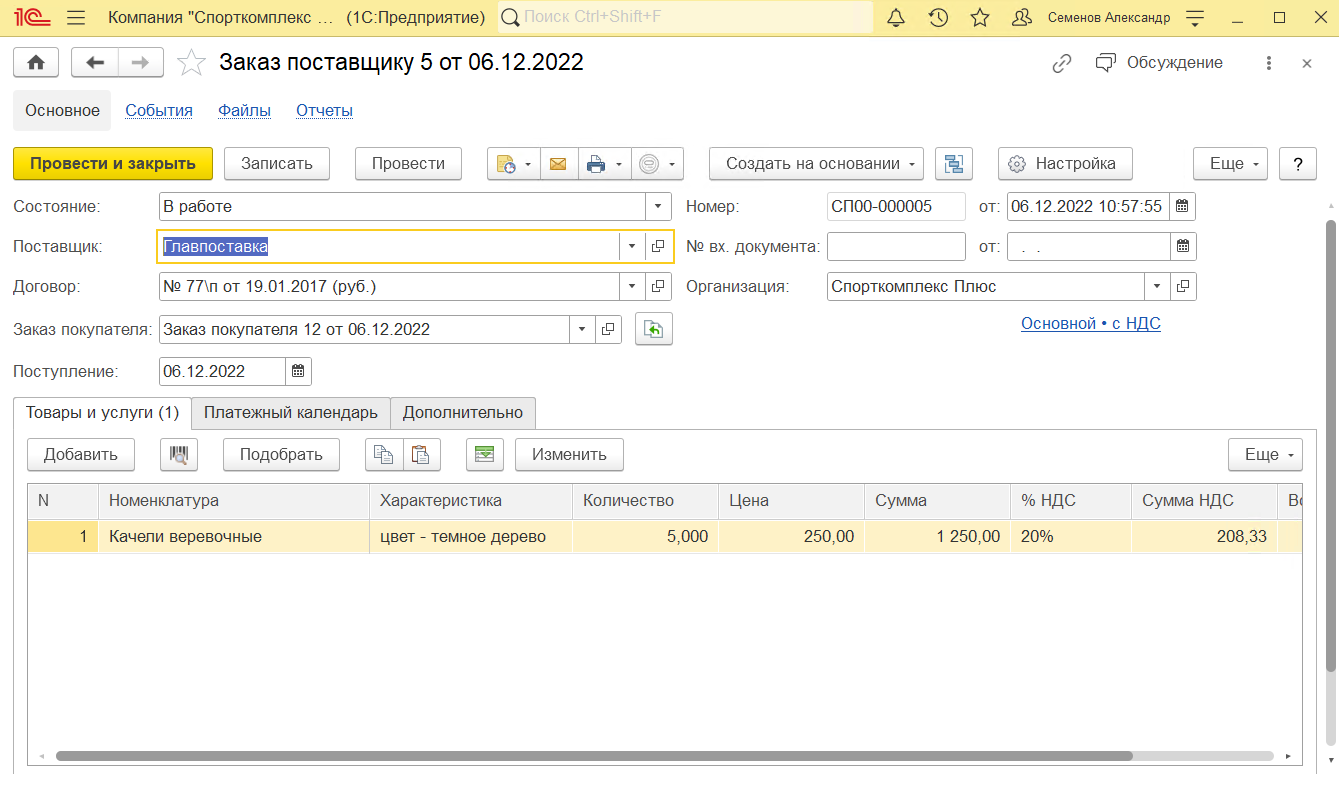
Task: Click the printer icon
Action: coord(596,164)
